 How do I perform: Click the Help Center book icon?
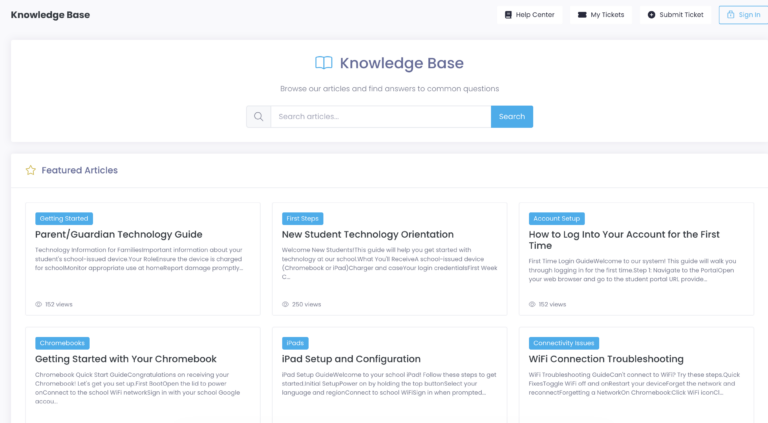click(508, 15)
